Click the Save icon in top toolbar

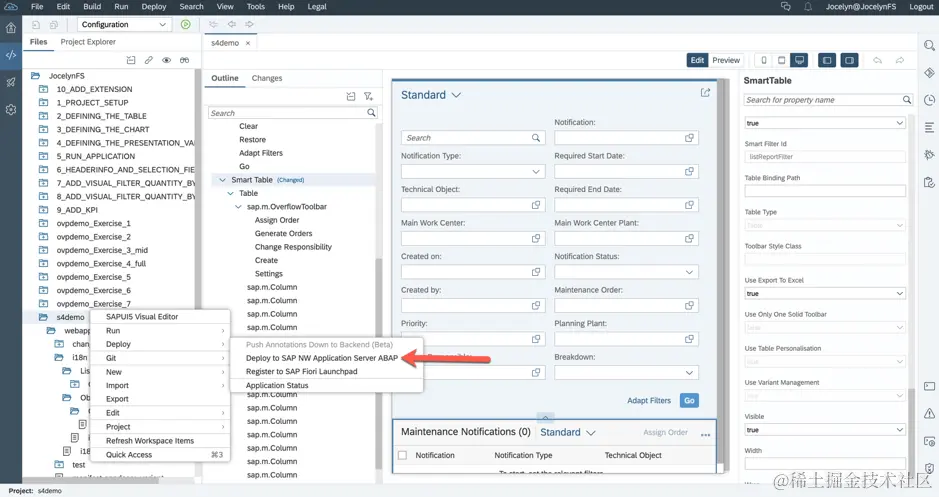(36, 25)
